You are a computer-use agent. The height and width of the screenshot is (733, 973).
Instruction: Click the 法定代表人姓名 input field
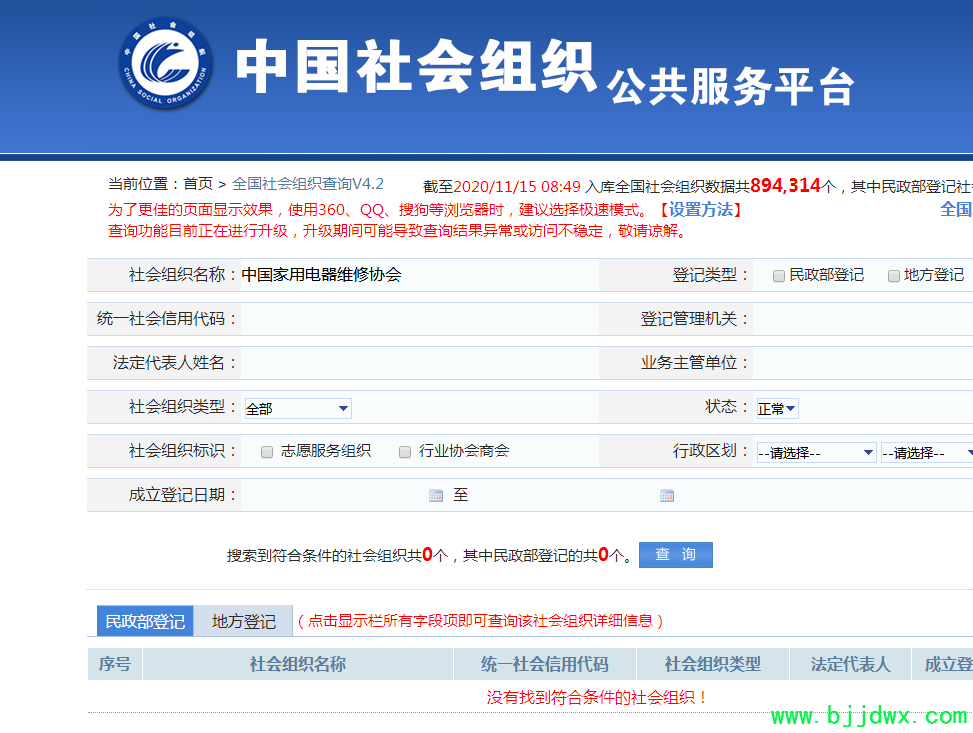click(419, 363)
